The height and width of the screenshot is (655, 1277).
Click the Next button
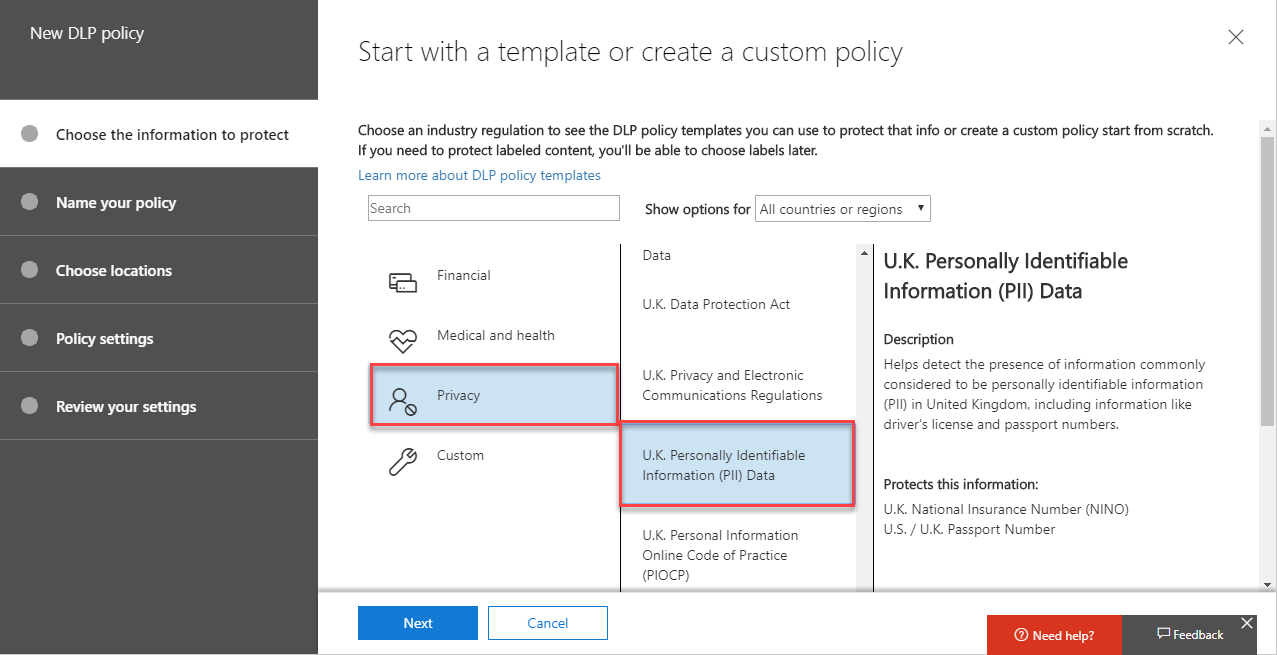coord(418,623)
